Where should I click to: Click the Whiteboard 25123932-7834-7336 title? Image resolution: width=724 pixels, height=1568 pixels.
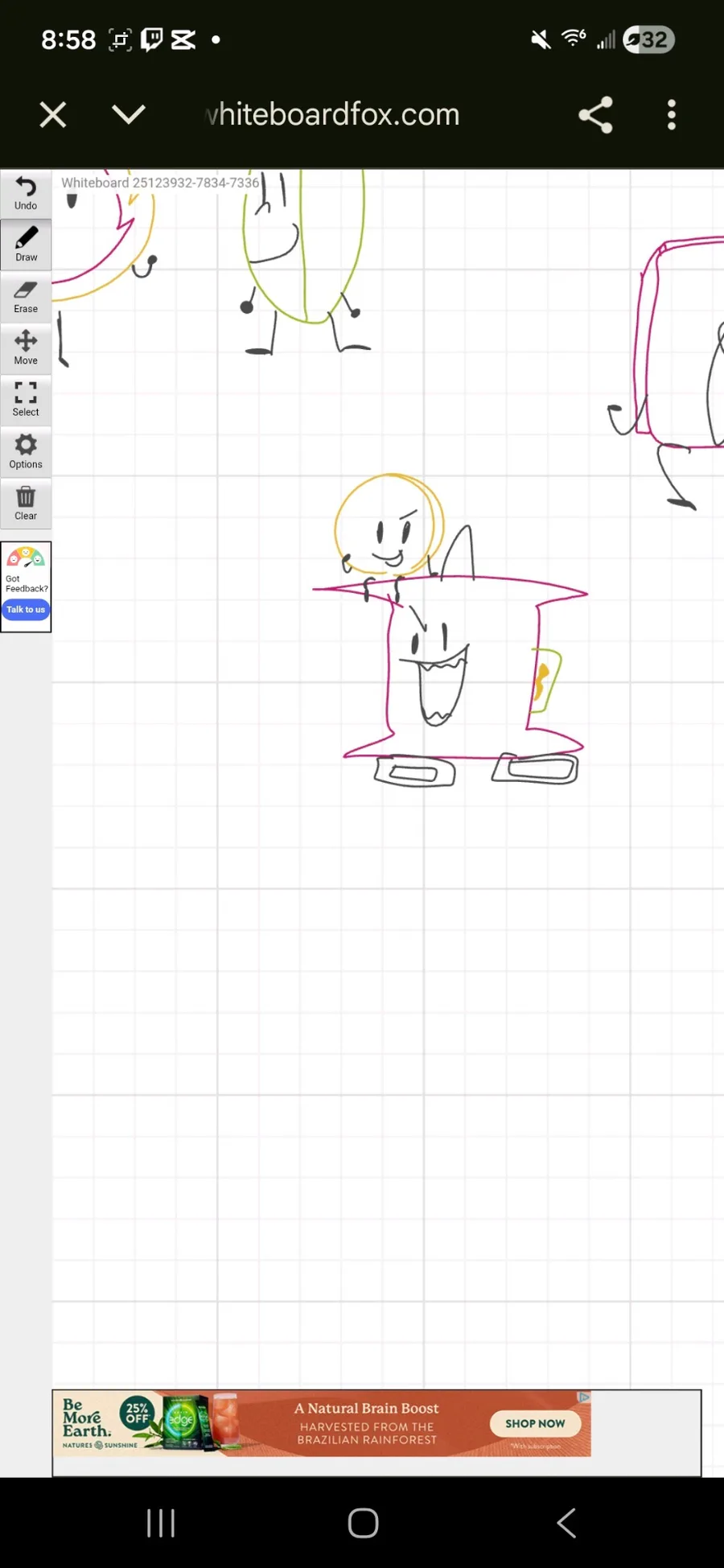[160, 183]
